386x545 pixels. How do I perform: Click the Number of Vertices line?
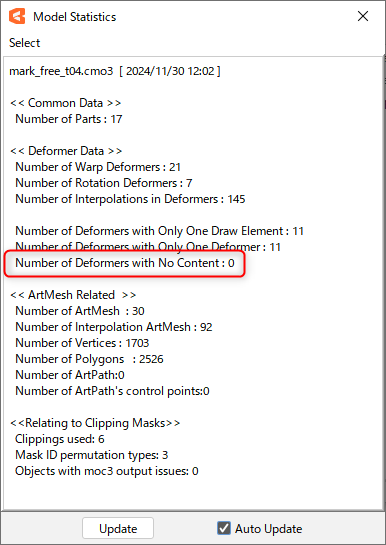tap(82, 343)
